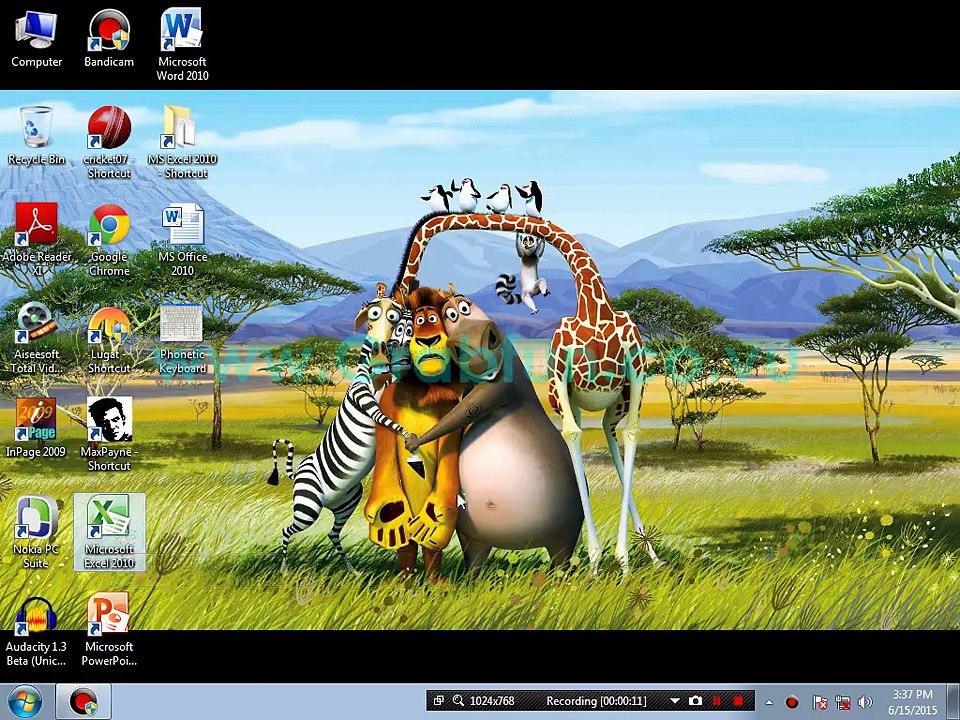The image size is (960, 720).
Task: Click the magnifier icon beside 1024x768
Action: [458, 701]
